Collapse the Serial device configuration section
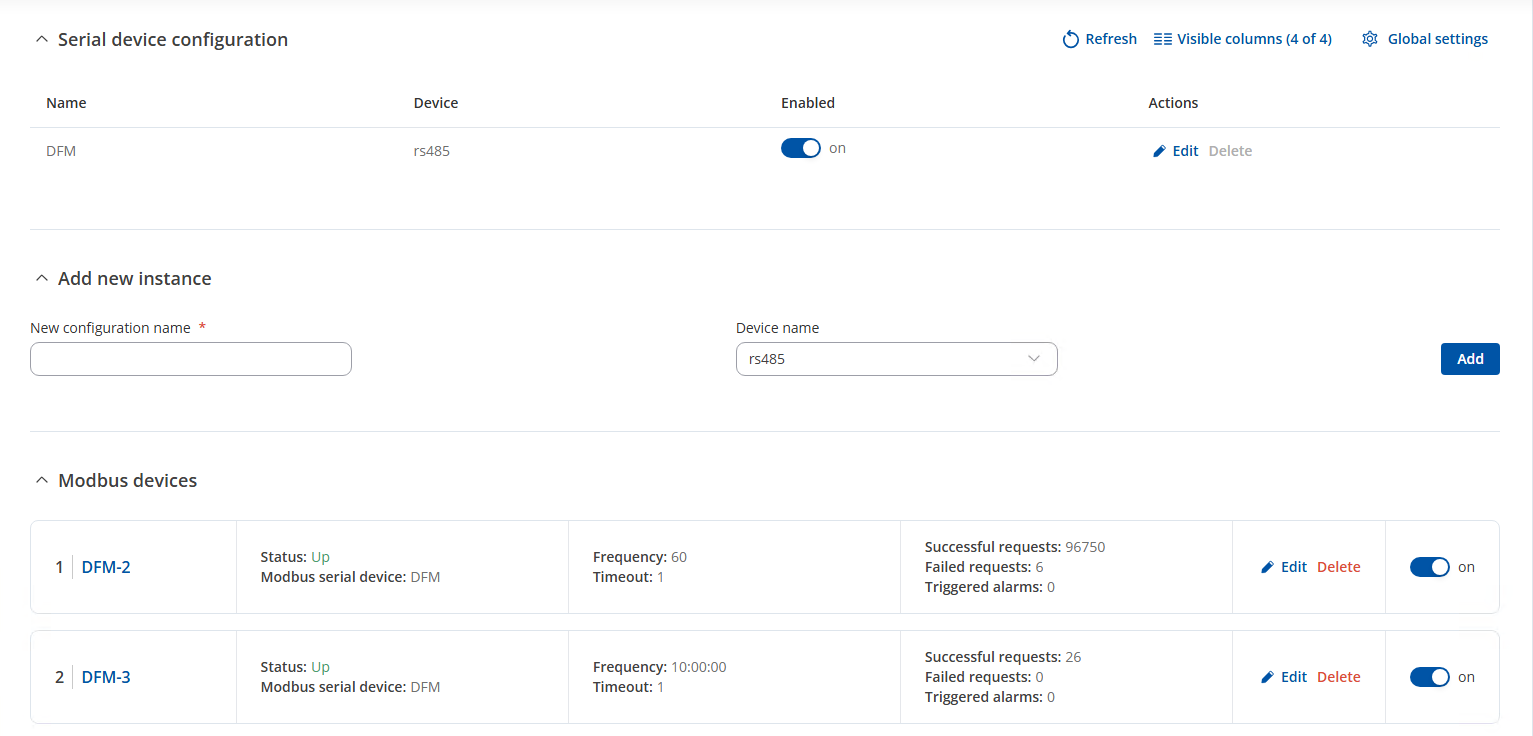This screenshot has width=1533, height=736. [x=41, y=40]
